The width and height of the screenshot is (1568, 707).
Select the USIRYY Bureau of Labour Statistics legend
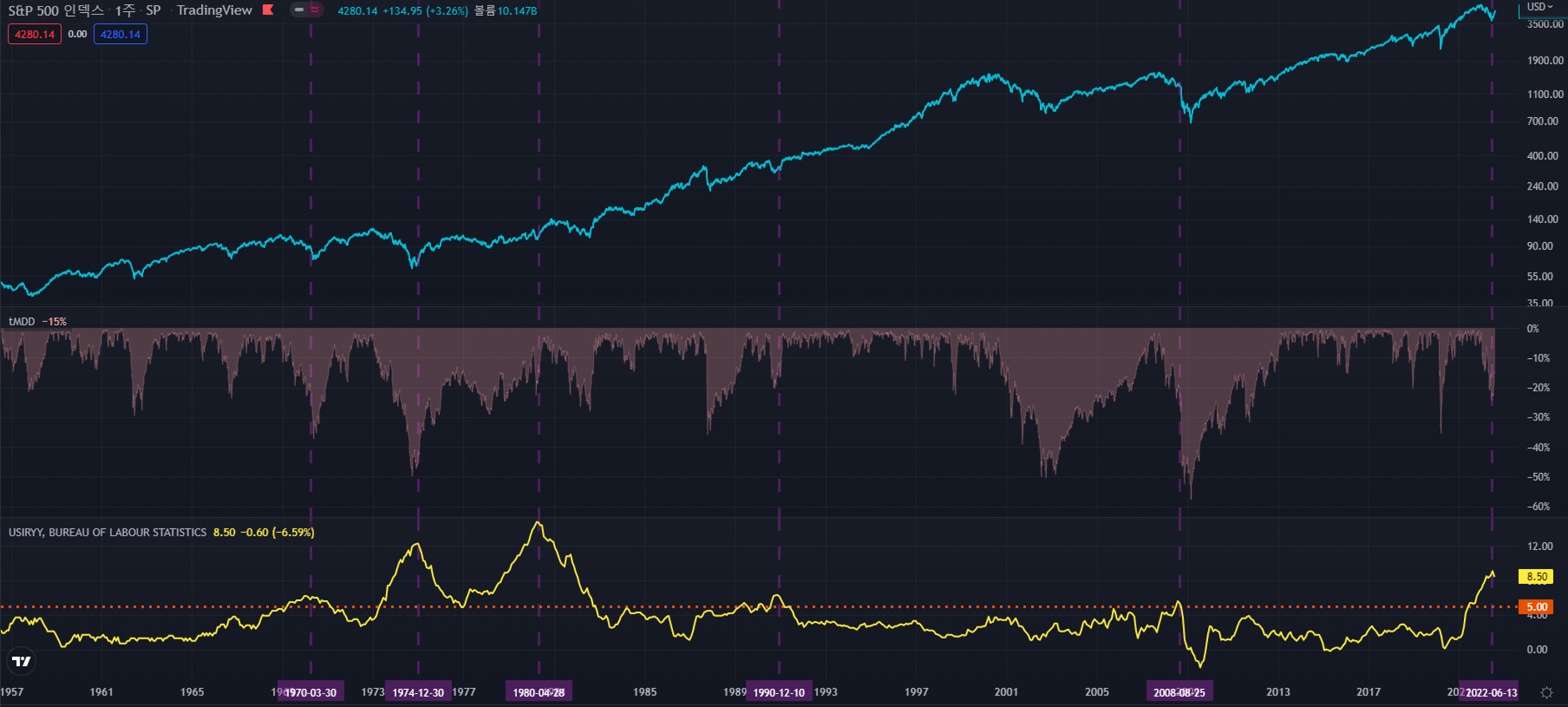click(x=107, y=532)
